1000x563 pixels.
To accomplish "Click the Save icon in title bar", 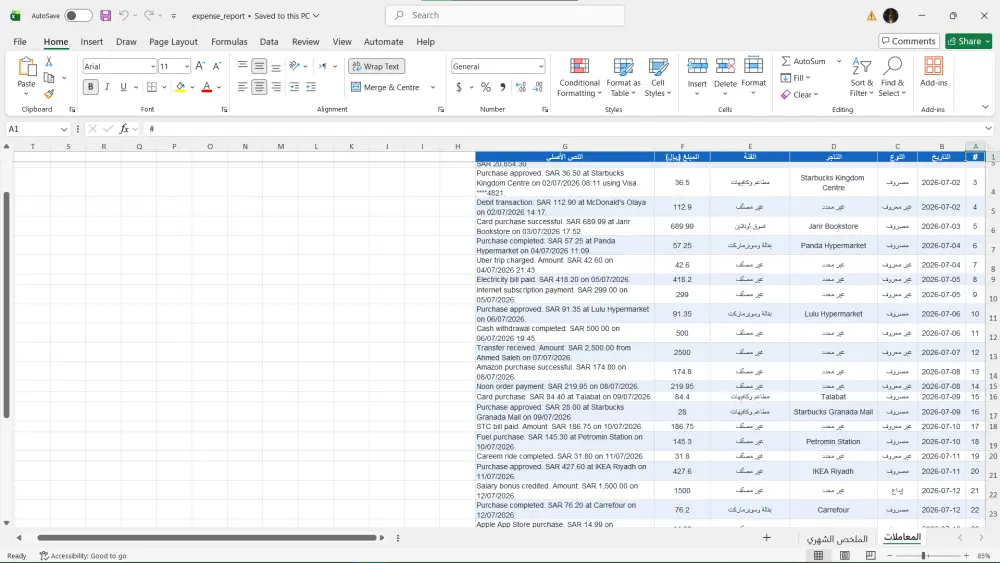I will tap(106, 15).
